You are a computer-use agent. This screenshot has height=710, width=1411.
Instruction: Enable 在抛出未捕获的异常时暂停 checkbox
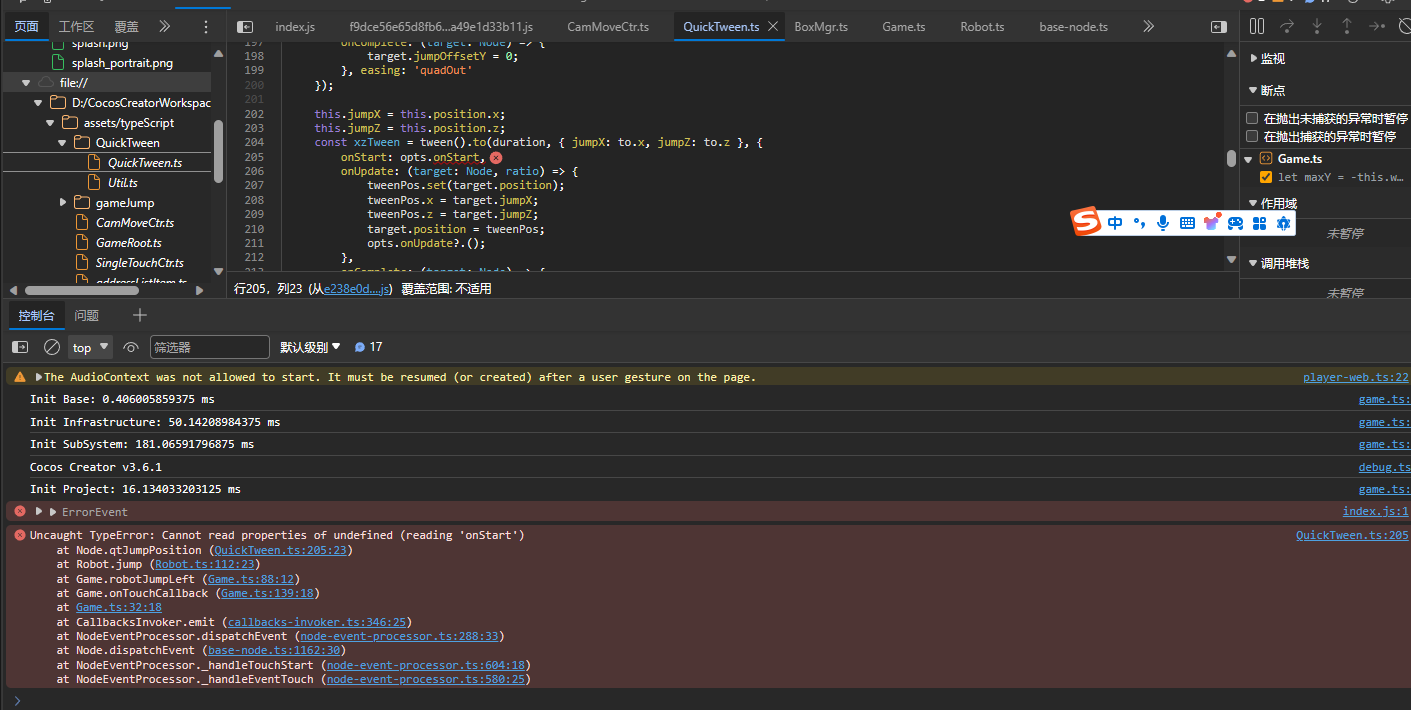click(x=1252, y=118)
